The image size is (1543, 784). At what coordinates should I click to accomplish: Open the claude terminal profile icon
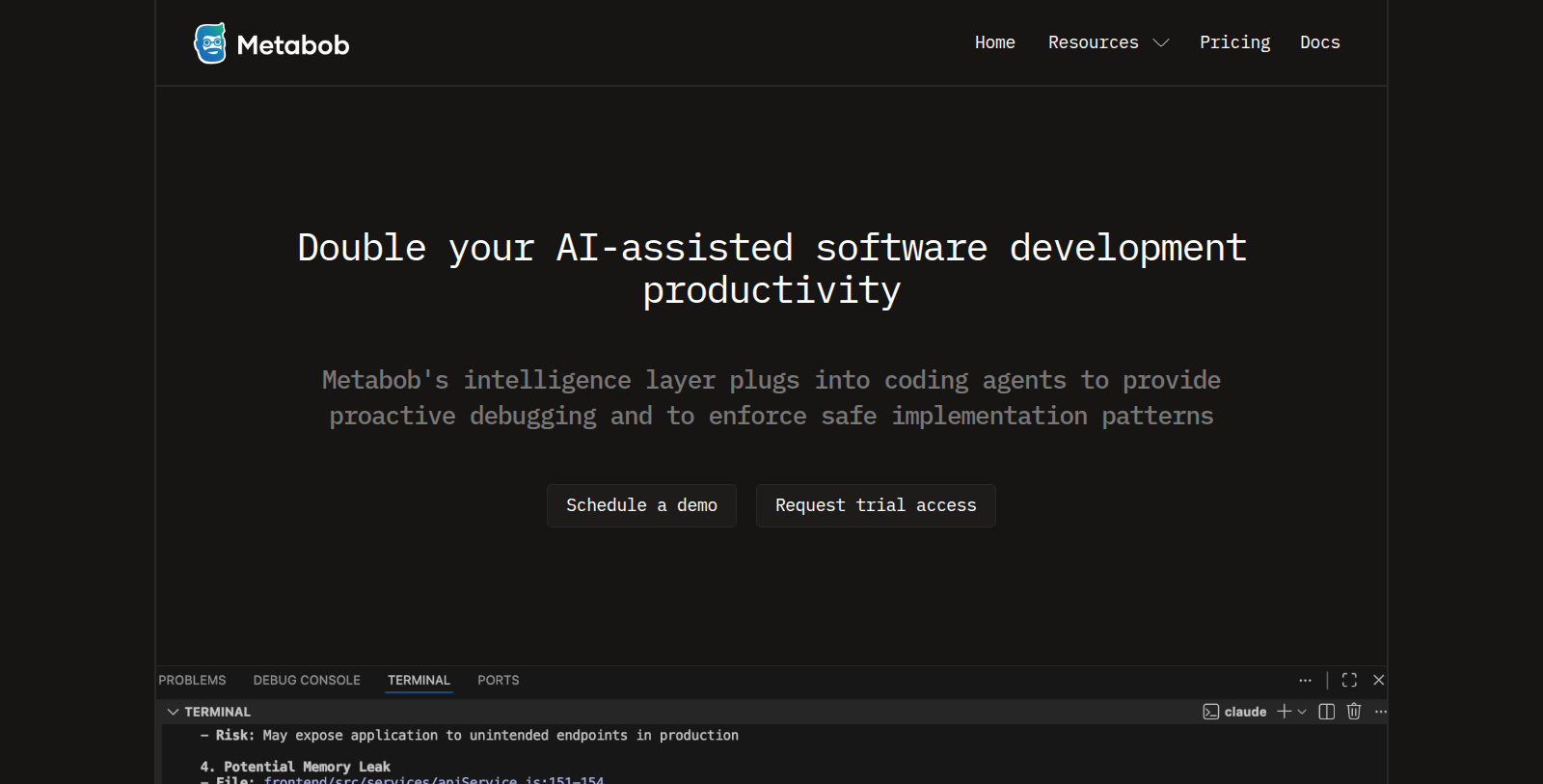tap(1211, 712)
